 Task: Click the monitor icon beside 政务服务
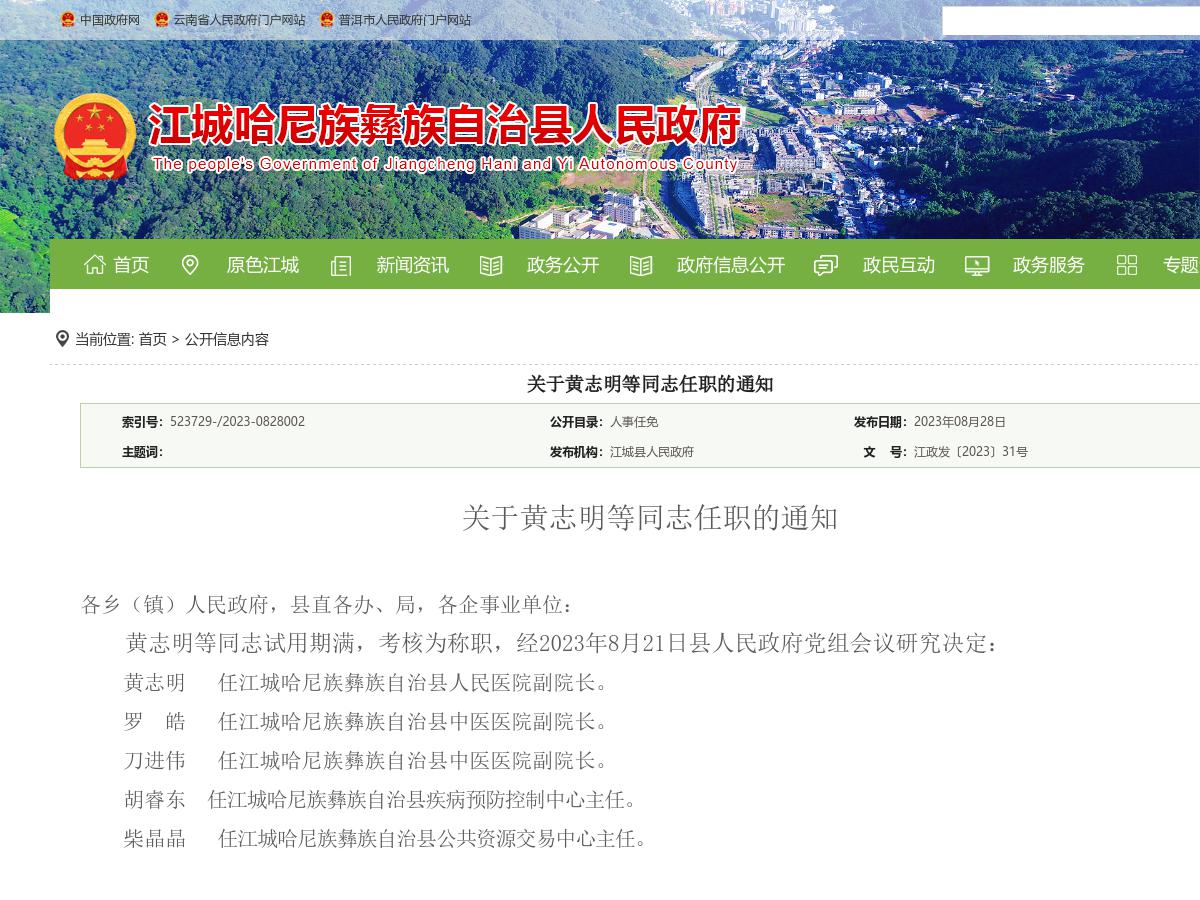975,265
